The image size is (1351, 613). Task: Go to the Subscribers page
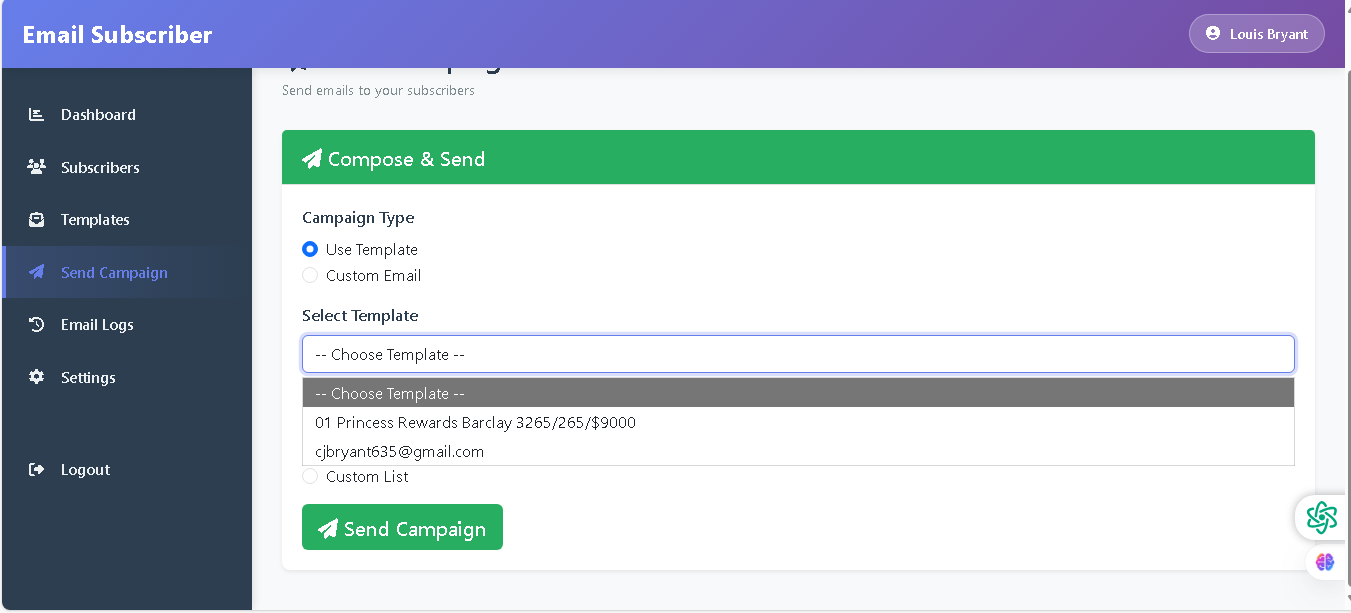coord(100,167)
